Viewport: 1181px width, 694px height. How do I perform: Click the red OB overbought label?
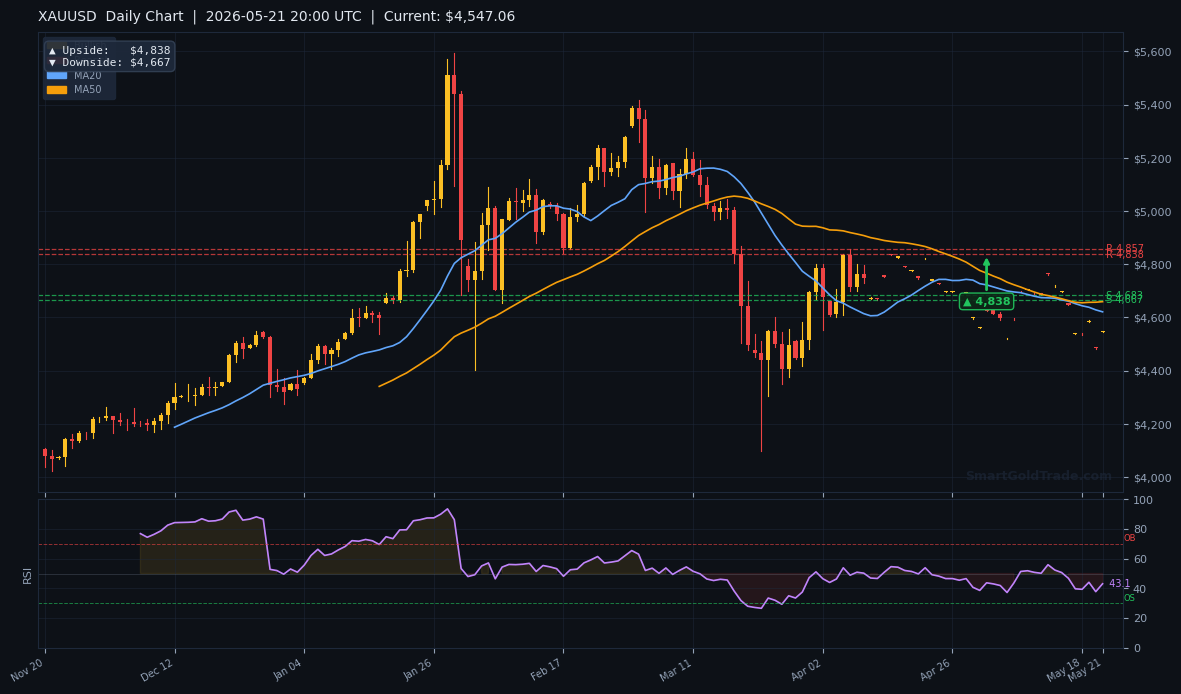[x=1130, y=538]
